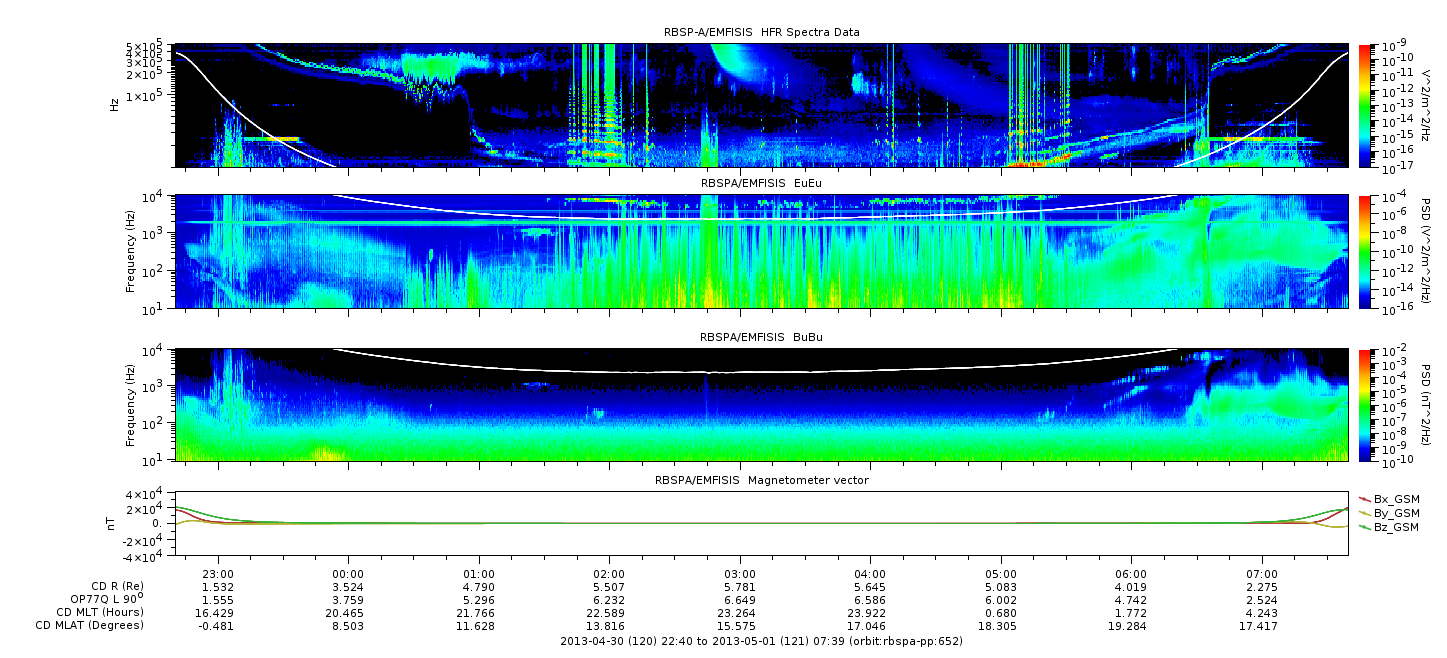Screen dimensions: 1447x658
Task: Click the HFR Spectra Data panel title
Action: coord(761,33)
